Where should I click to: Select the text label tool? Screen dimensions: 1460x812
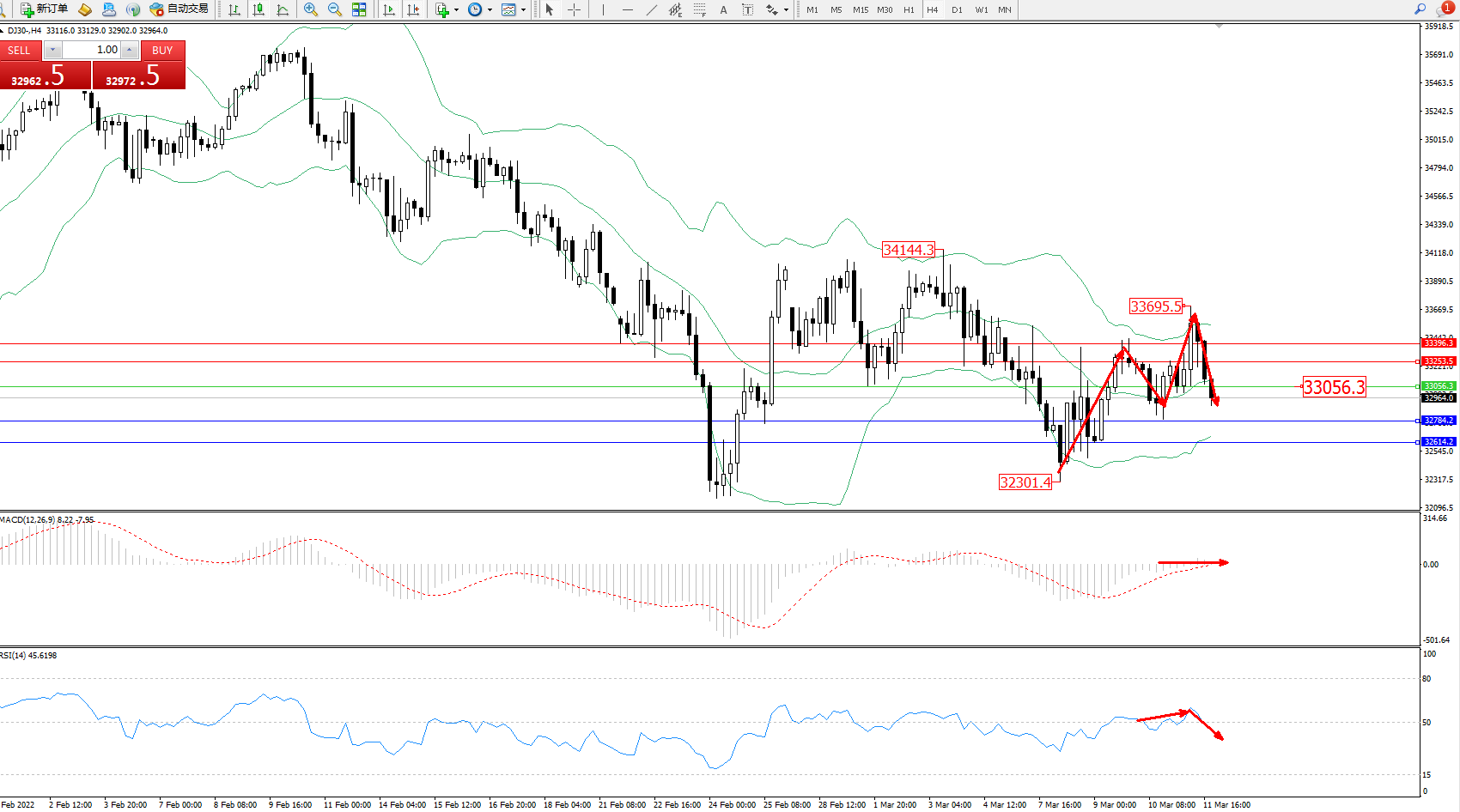(724, 9)
